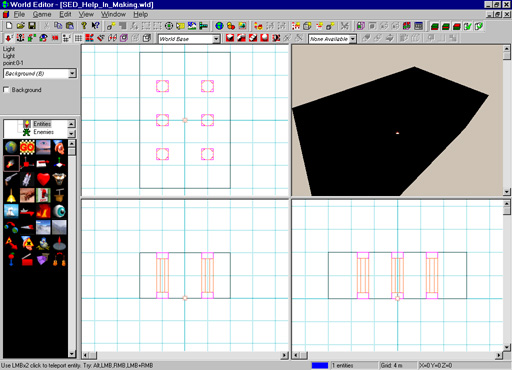Select the globe entity in browser
Screen dimensions: 512x370
click(11, 147)
